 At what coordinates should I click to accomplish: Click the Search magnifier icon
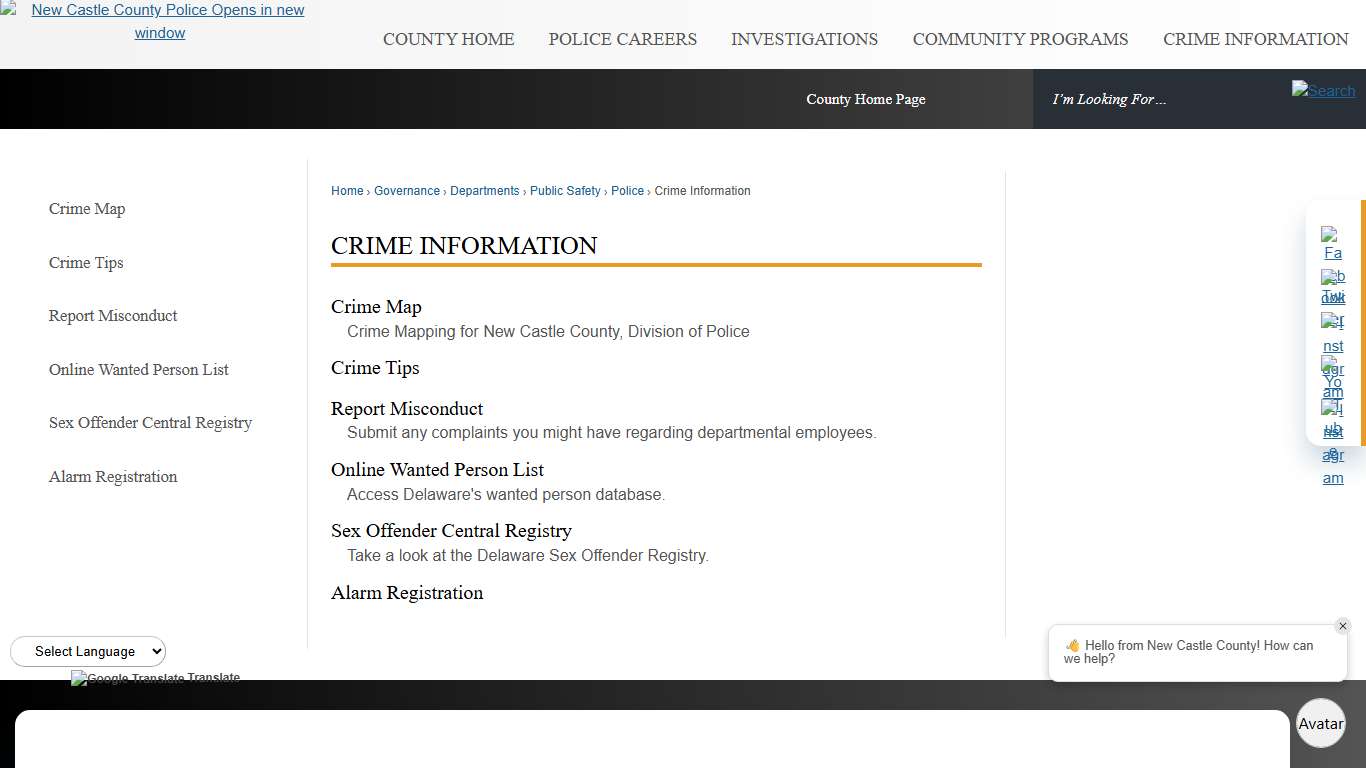tap(1323, 91)
